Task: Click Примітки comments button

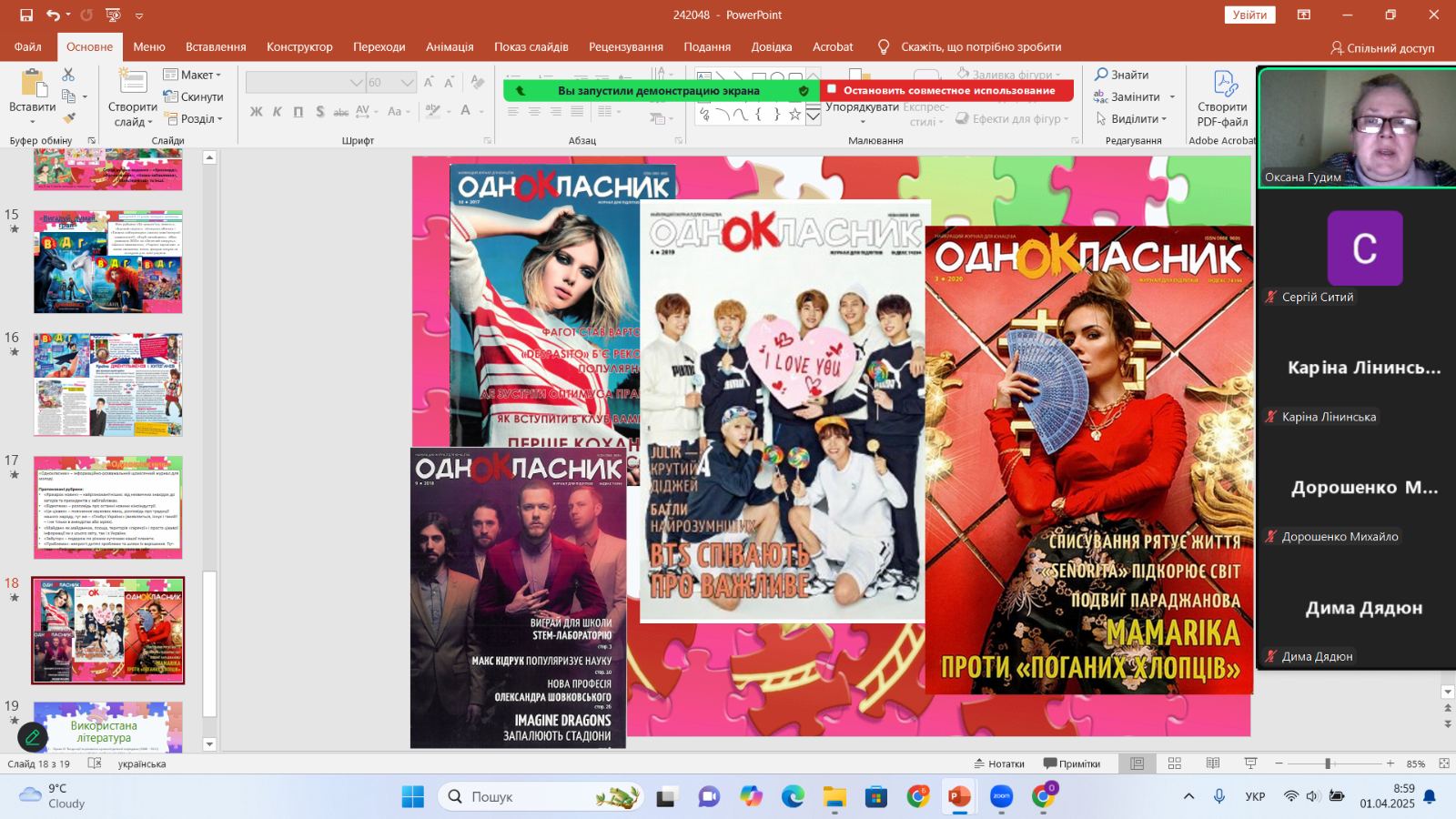Action: click(1072, 763)
